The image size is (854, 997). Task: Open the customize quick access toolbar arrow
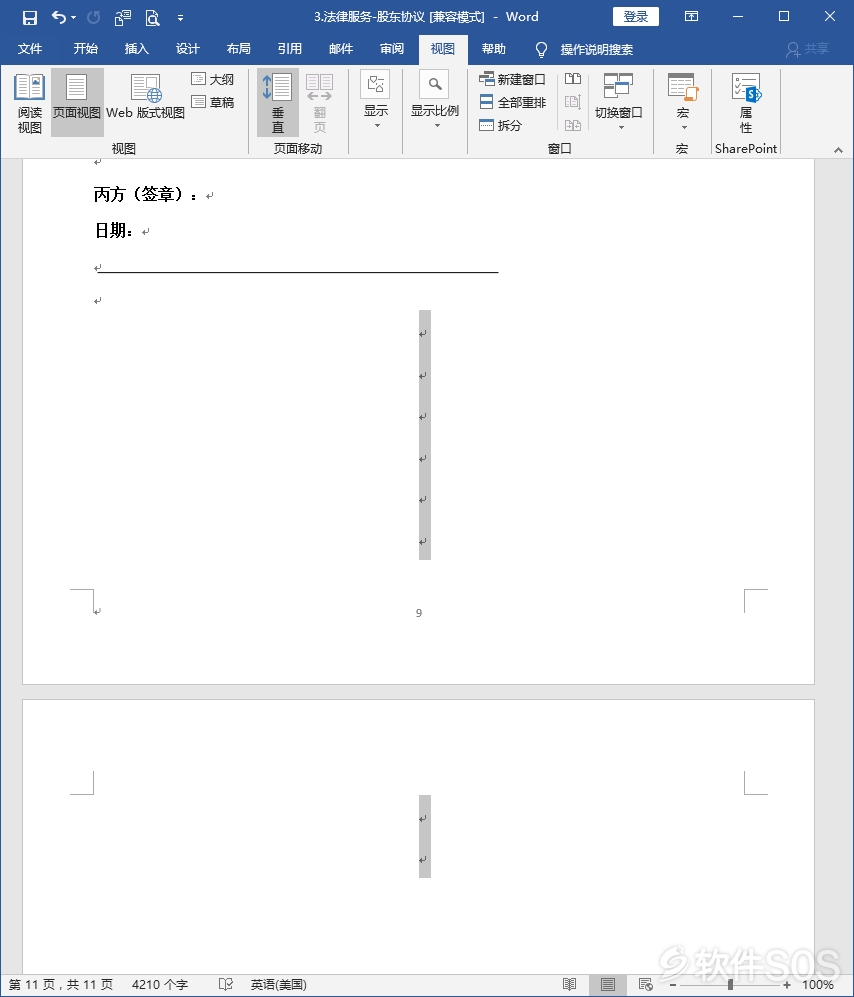point(181,18)
